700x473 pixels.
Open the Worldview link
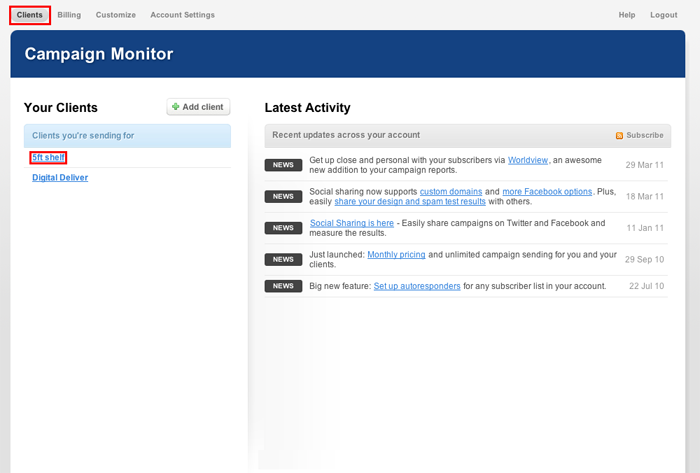(x=528, y=160)
